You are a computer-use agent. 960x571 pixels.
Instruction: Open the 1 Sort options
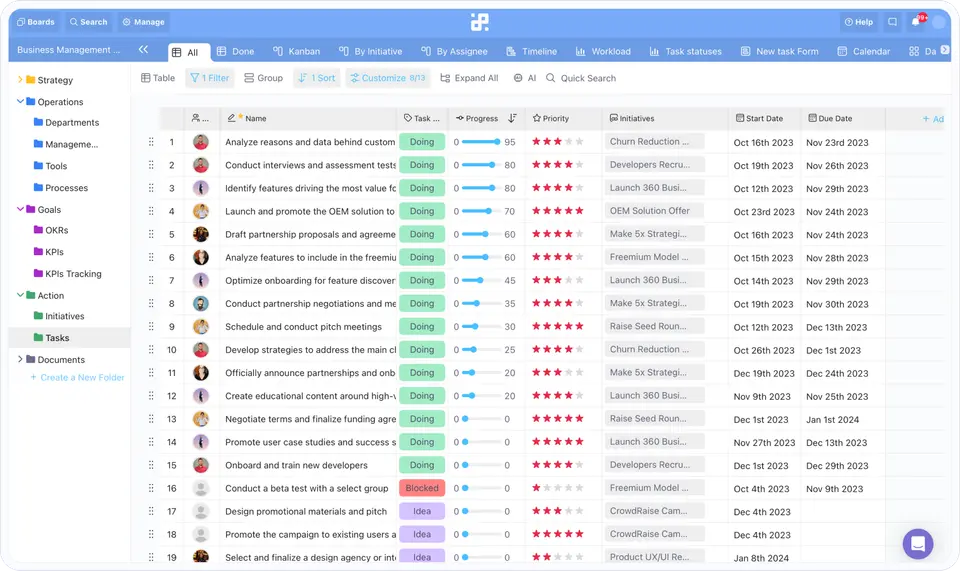coord(317,78)
